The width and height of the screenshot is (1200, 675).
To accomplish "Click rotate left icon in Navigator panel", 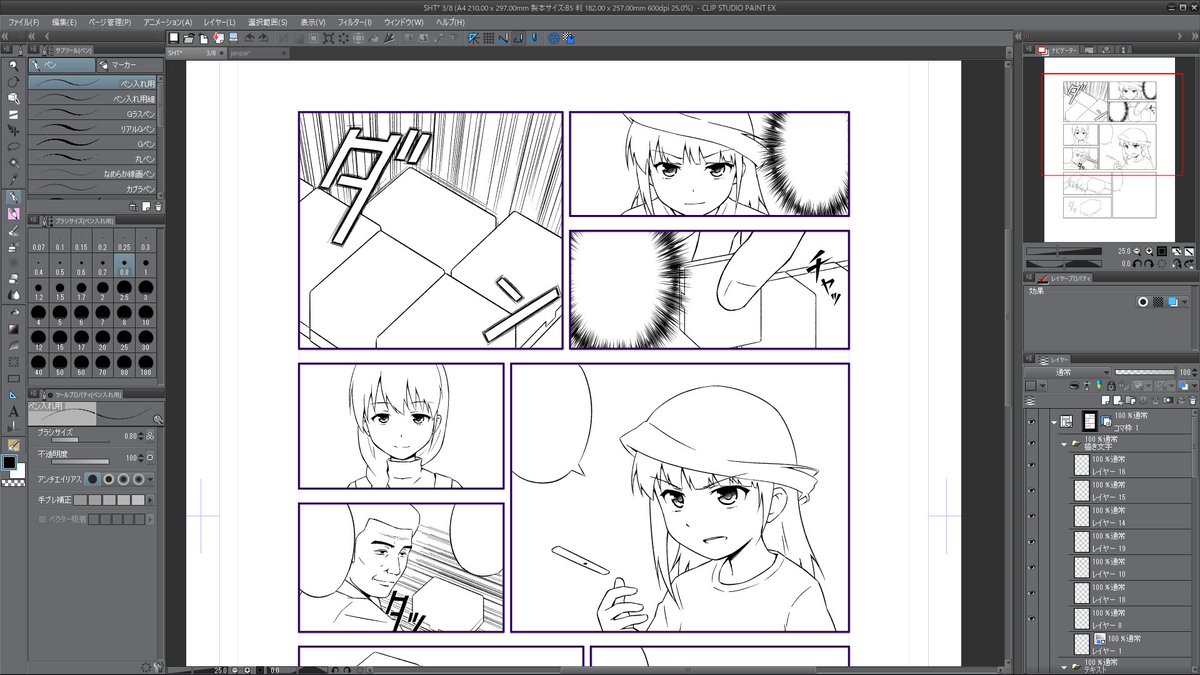I will coord(1136,264).
